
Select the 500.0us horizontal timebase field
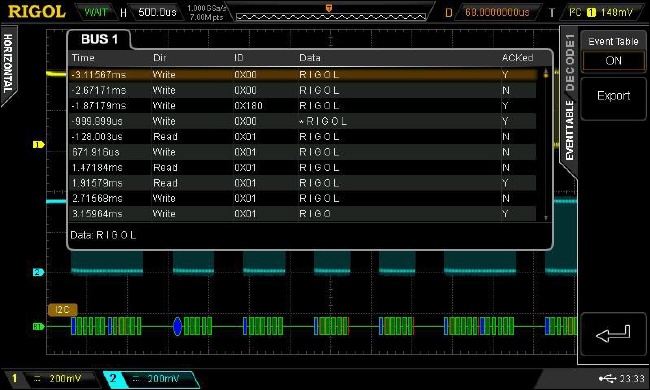[x=157, y=12]
